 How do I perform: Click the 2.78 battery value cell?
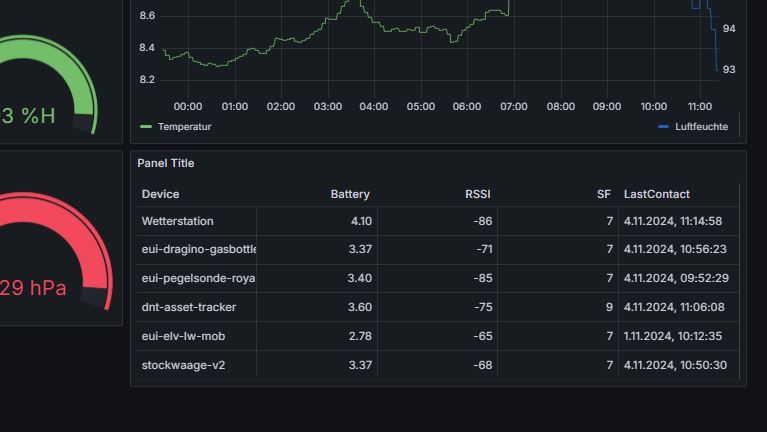point(360,336)
